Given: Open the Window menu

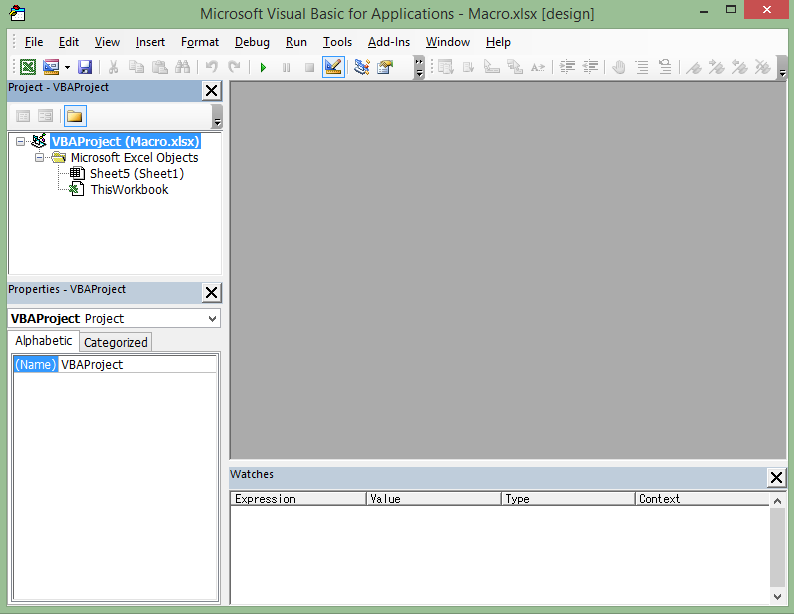Looking at the screenshot, I should pos(448,42).
